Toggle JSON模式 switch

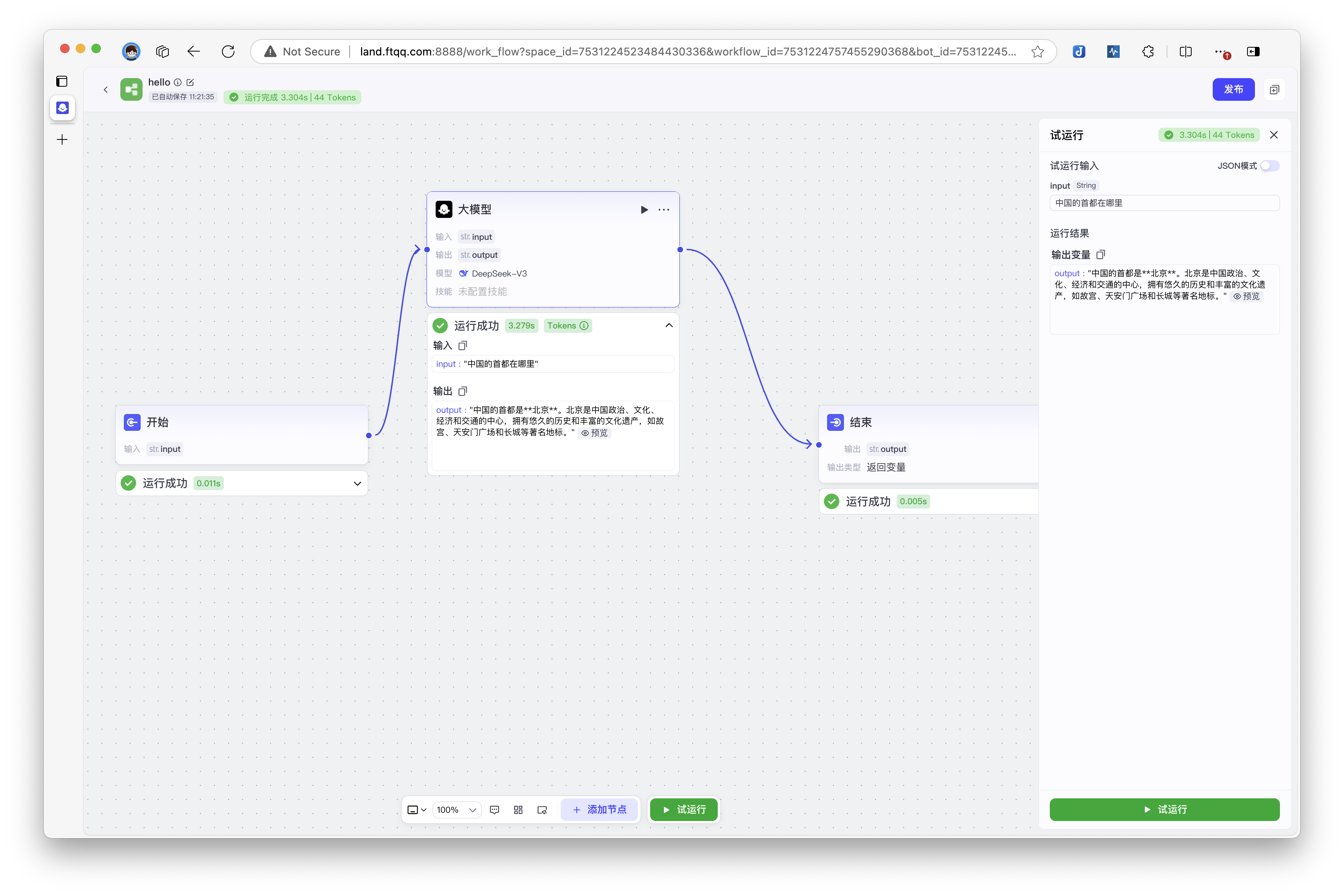click(1270, 166)
